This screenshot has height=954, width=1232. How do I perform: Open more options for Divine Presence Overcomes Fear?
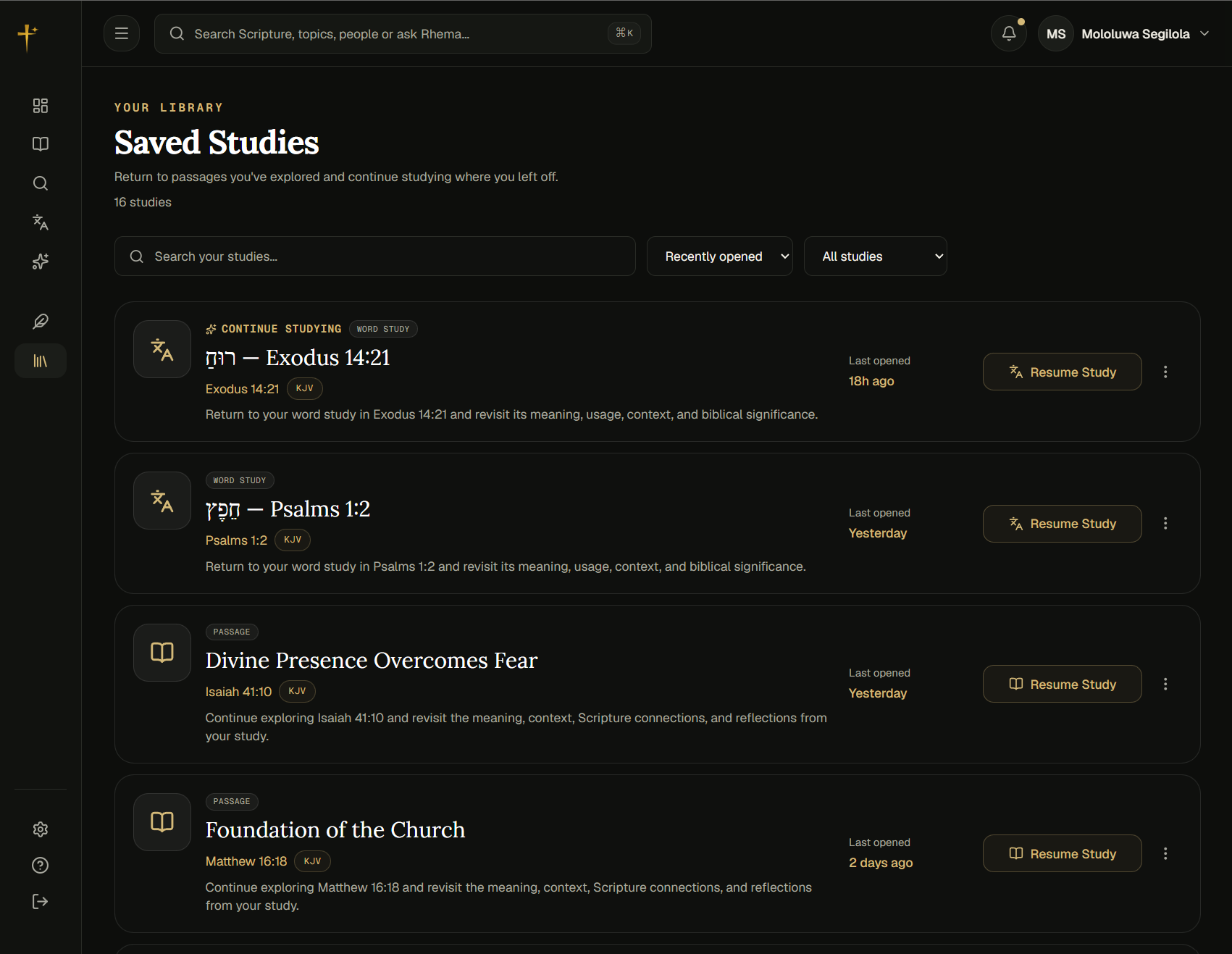tap(1165, 684)
